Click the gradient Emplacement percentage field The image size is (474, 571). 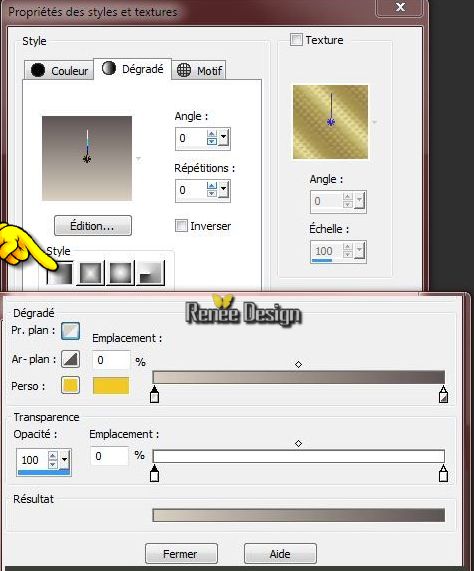tap(111, 360)
